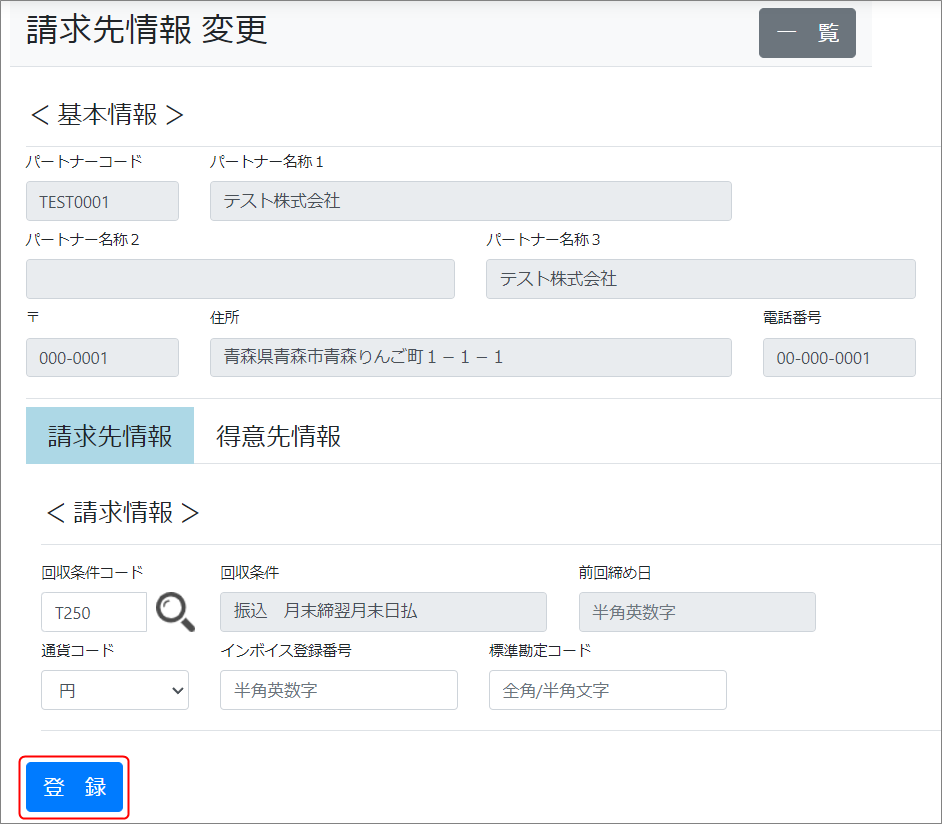Viewport: 942px width, 824px height.
Task: Click the 請求先情報 変更 page heading
Action: click(147, 31)
